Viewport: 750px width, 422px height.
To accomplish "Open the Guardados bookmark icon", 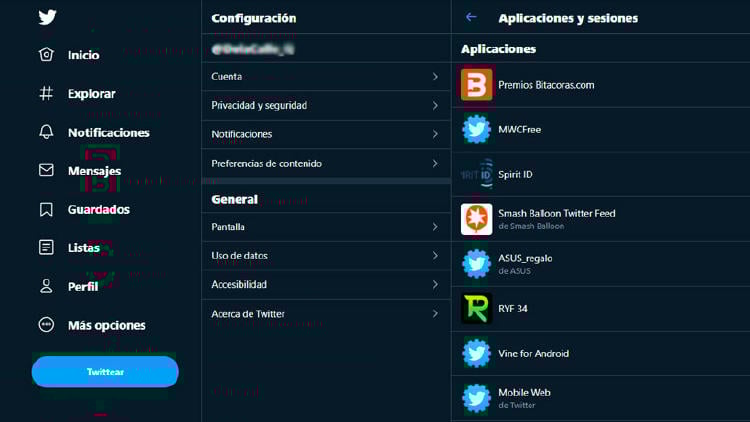I will click(x=46, y=209).
